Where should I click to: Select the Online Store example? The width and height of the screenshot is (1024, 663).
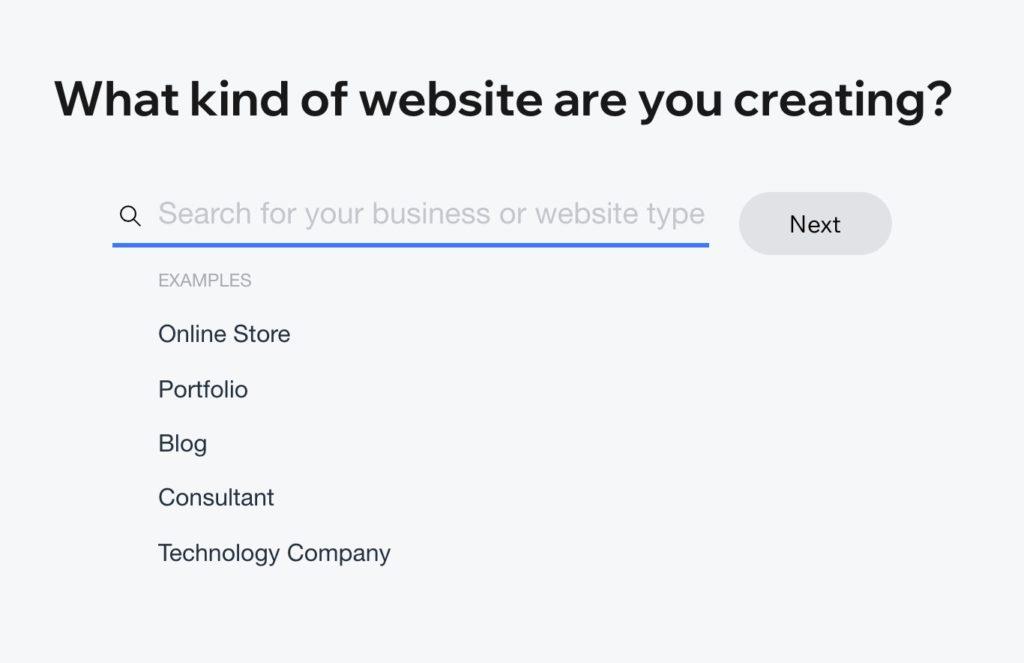(224, 334)
